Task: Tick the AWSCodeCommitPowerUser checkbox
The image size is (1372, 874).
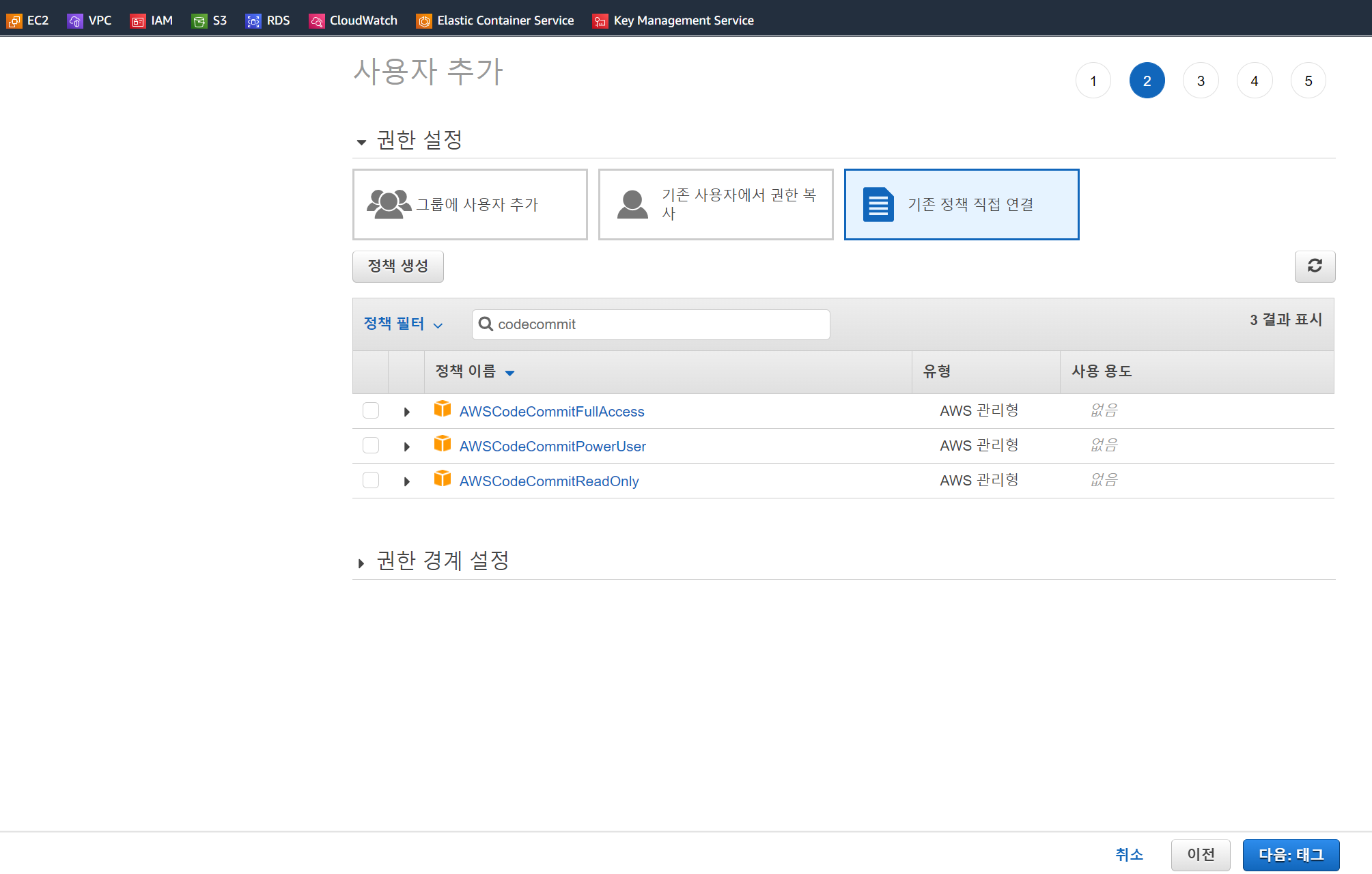Action: (x=371, y=445)
